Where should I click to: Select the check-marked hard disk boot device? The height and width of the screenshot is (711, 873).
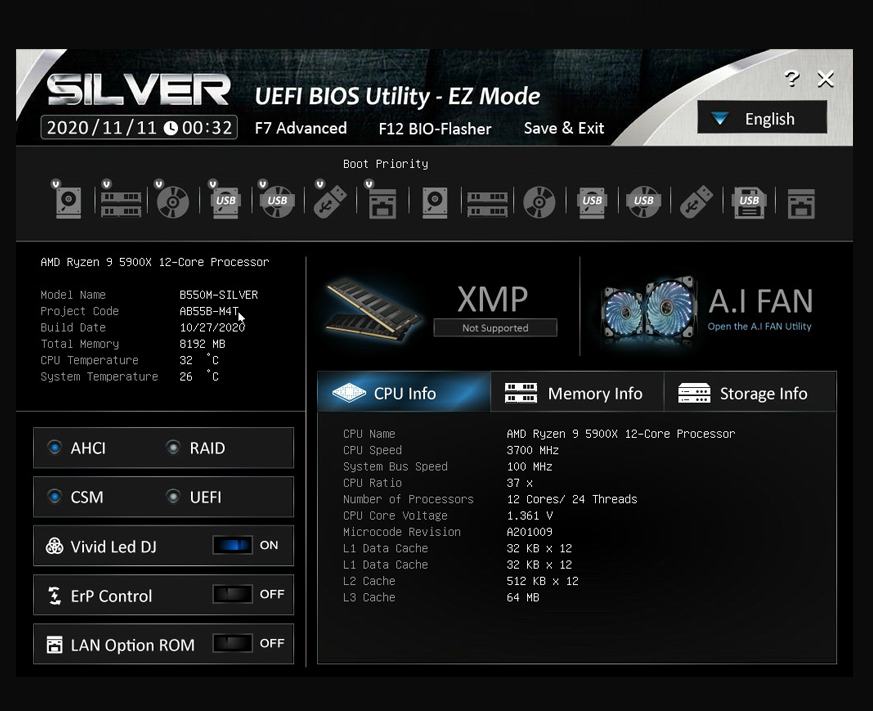[x=68, y=201]
